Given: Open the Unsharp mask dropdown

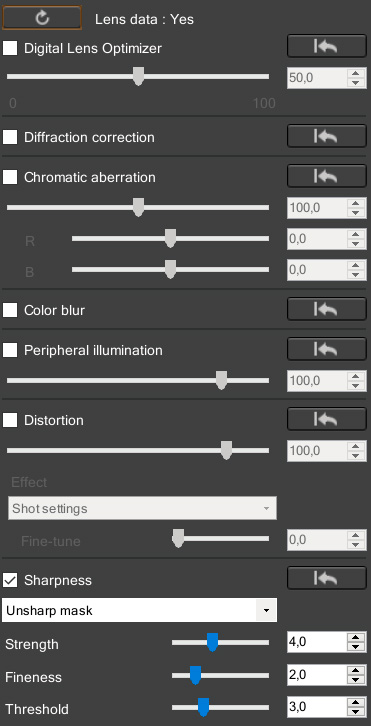Looking at the screenshot, I should [139, 610].
